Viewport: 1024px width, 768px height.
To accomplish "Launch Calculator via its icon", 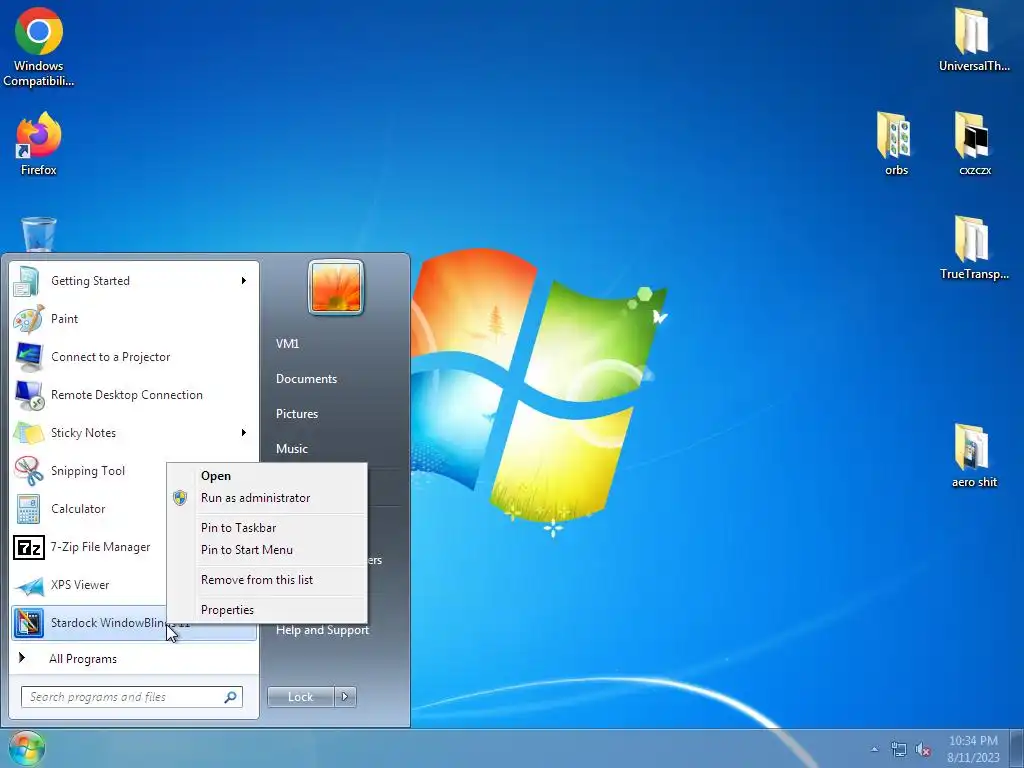I will 28,509.
